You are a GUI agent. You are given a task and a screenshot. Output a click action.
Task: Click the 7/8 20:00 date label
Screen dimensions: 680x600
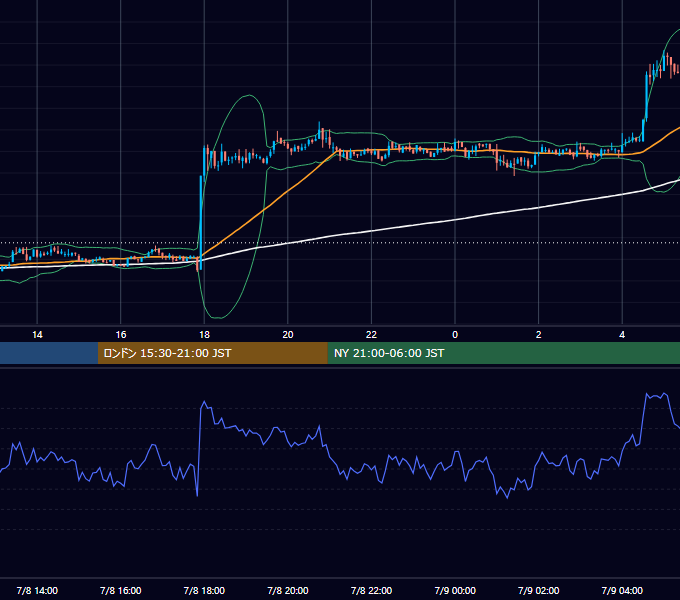point(288,590)
